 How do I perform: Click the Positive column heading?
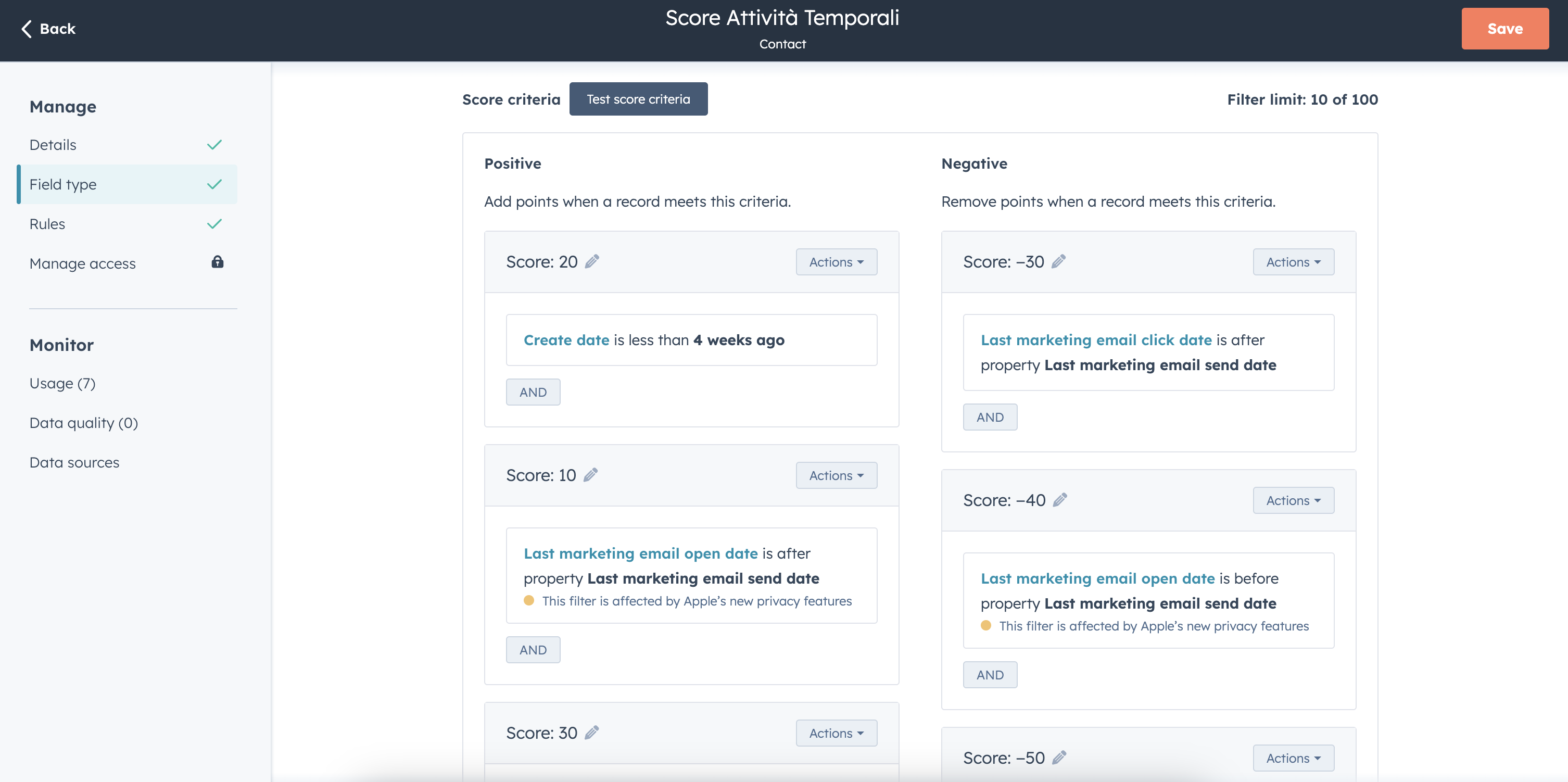click(513, 163)
